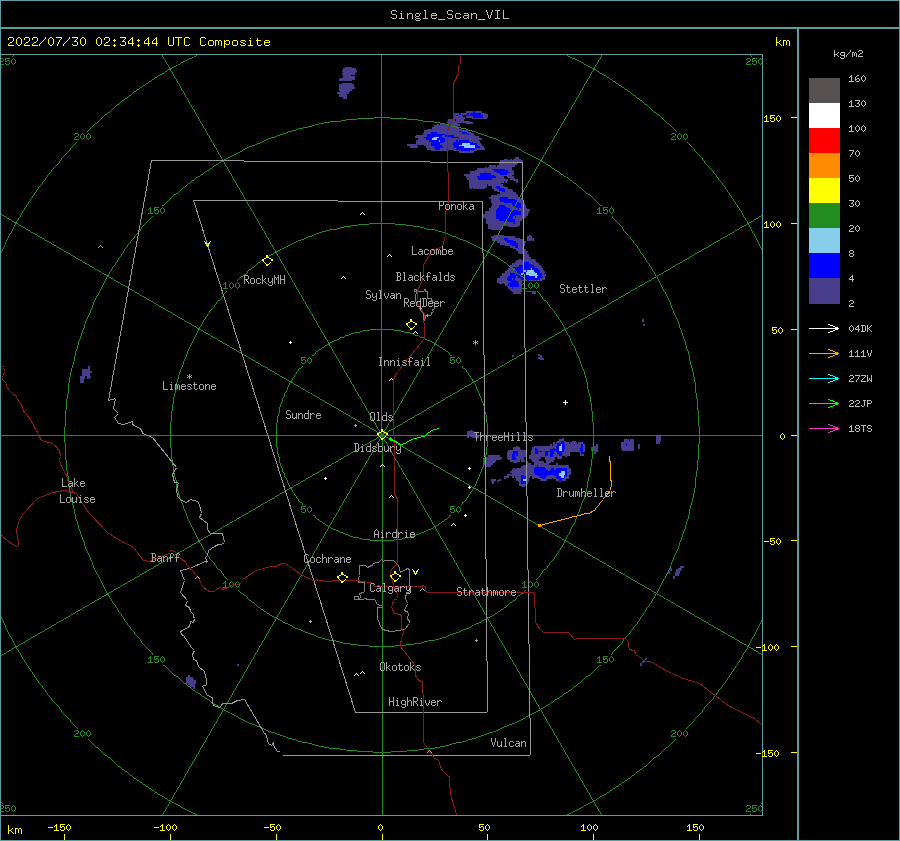Click the Limestone label

coord(189,386)
